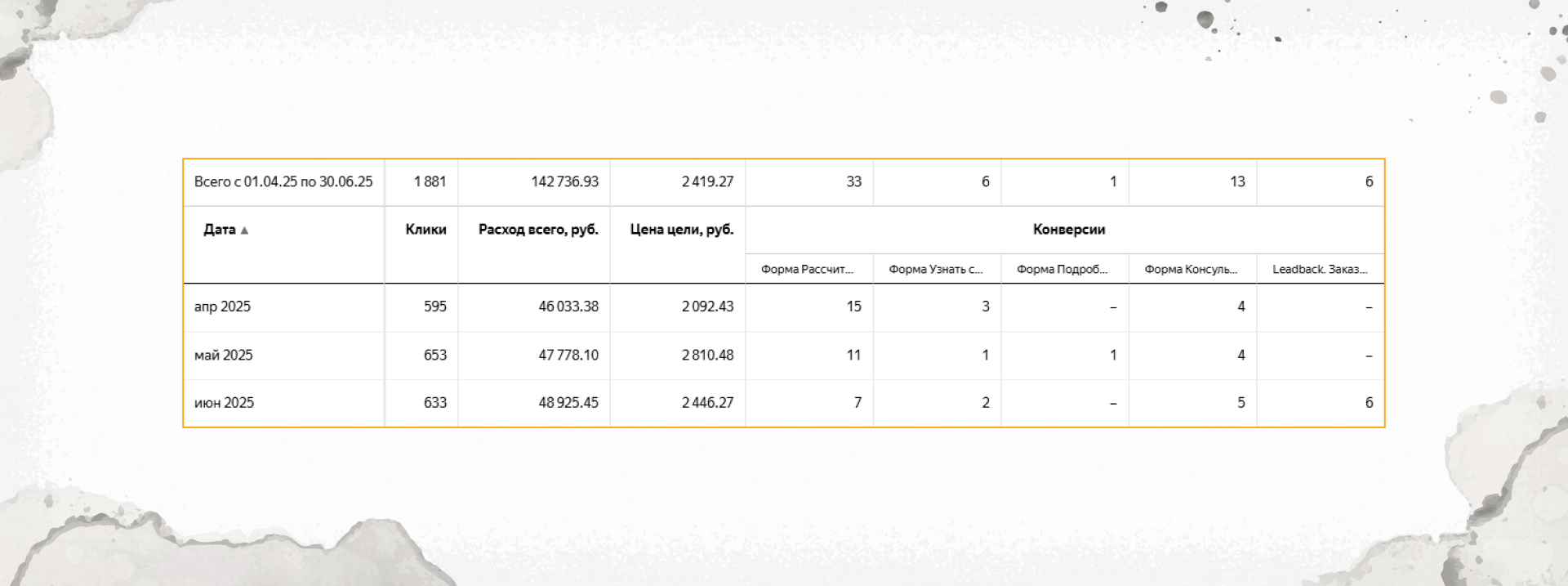Image resolution: width=1568 pixels, height=586 pixels.
Task: Select June's clicks value 633
Action: pos(434,403)
